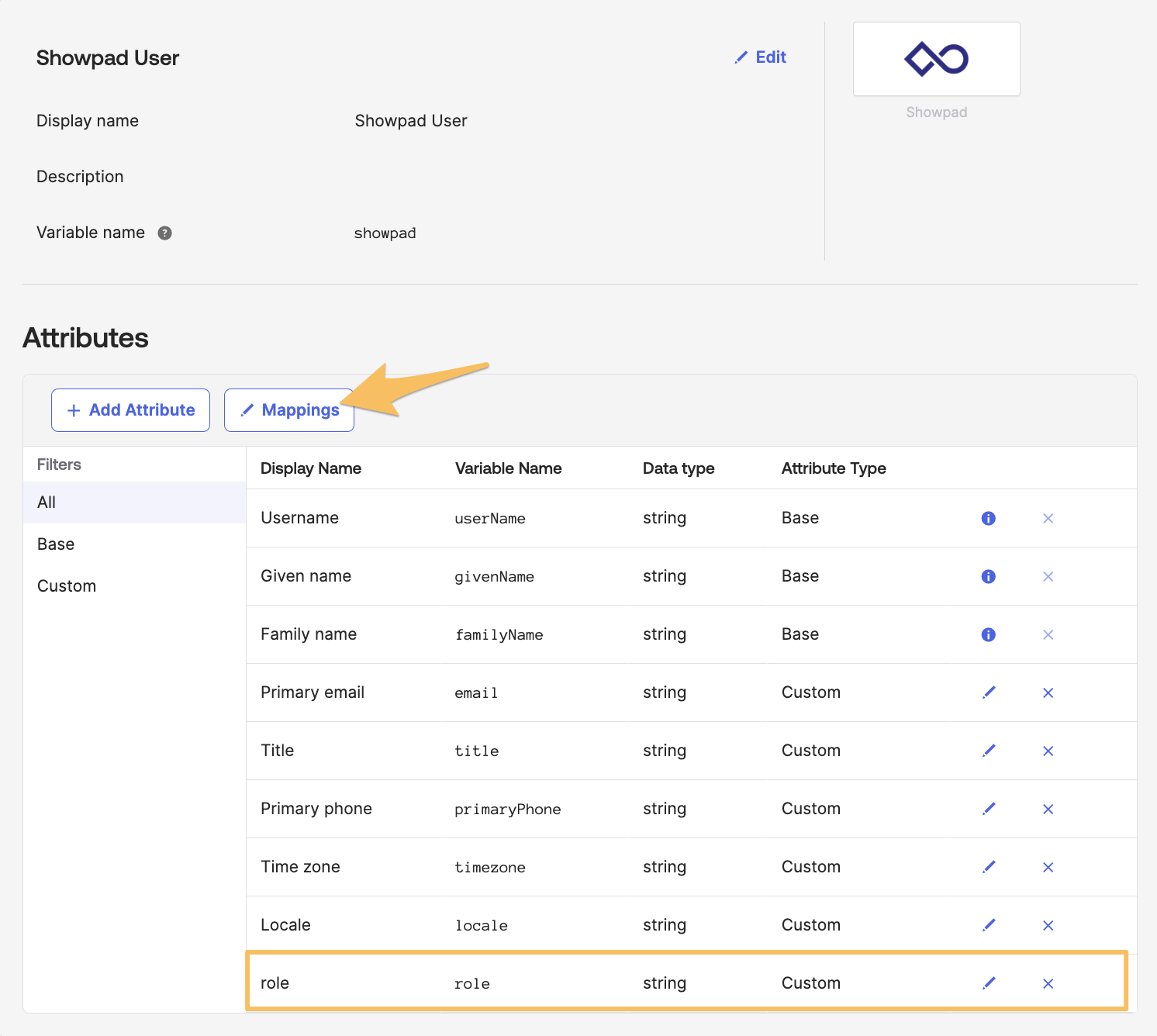Click the Showpad logo thumbnail
Image resolution: width=1157 pixels, height=1036 pixels.
[x=936, y=59]
